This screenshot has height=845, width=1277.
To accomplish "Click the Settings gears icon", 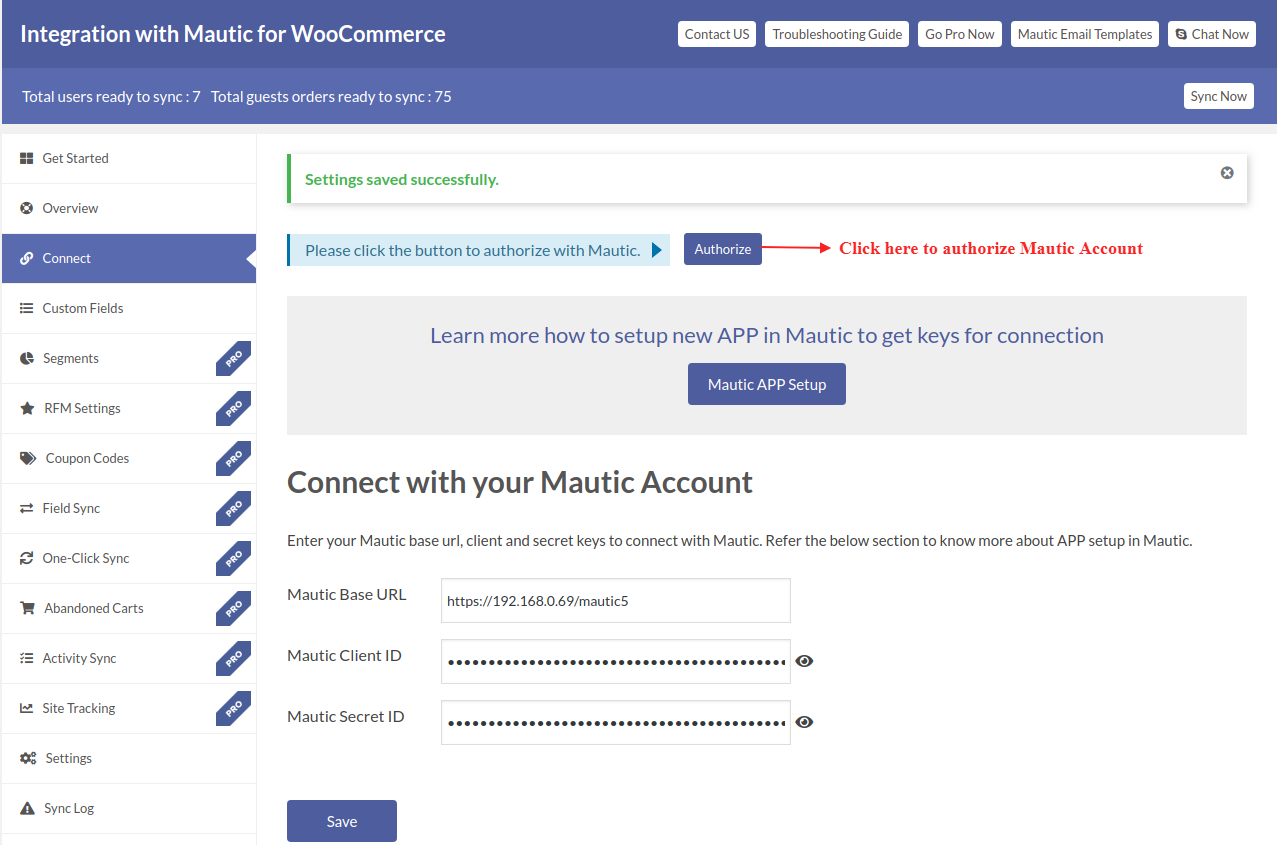I will pos(28,758).
